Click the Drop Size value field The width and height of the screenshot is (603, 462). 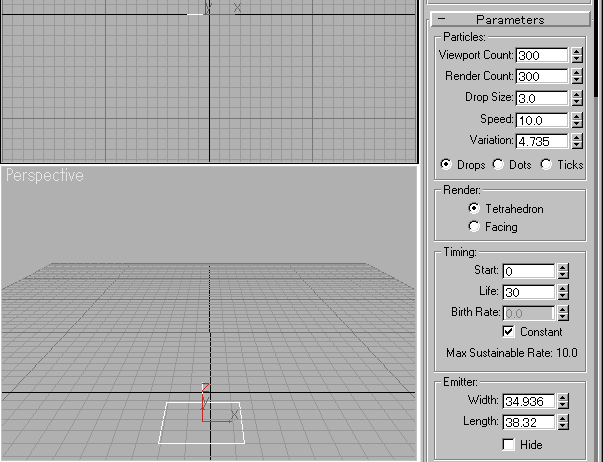(x=541, y=98)
